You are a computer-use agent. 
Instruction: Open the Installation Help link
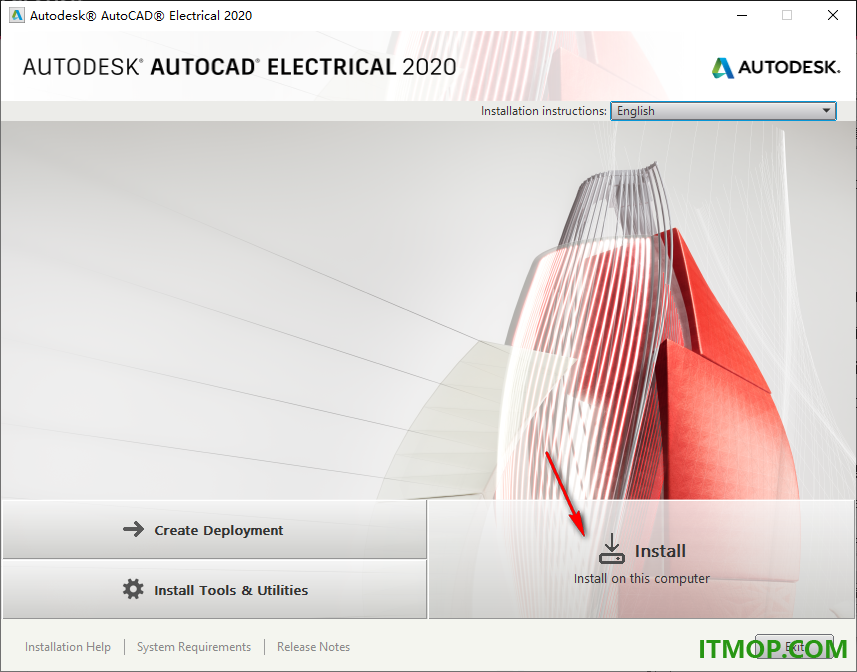tap(68, 647)
